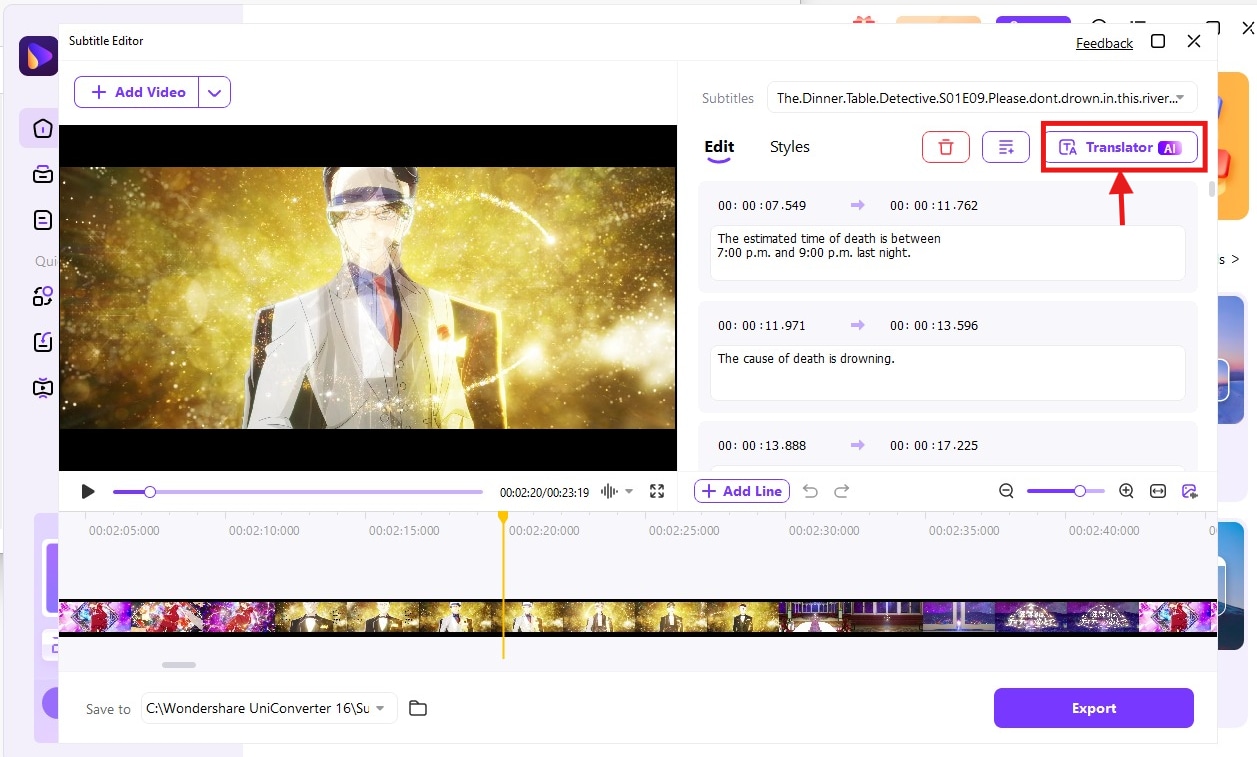Click the Export button
Screen dimensions: 1257x757
click(1094, 708)
